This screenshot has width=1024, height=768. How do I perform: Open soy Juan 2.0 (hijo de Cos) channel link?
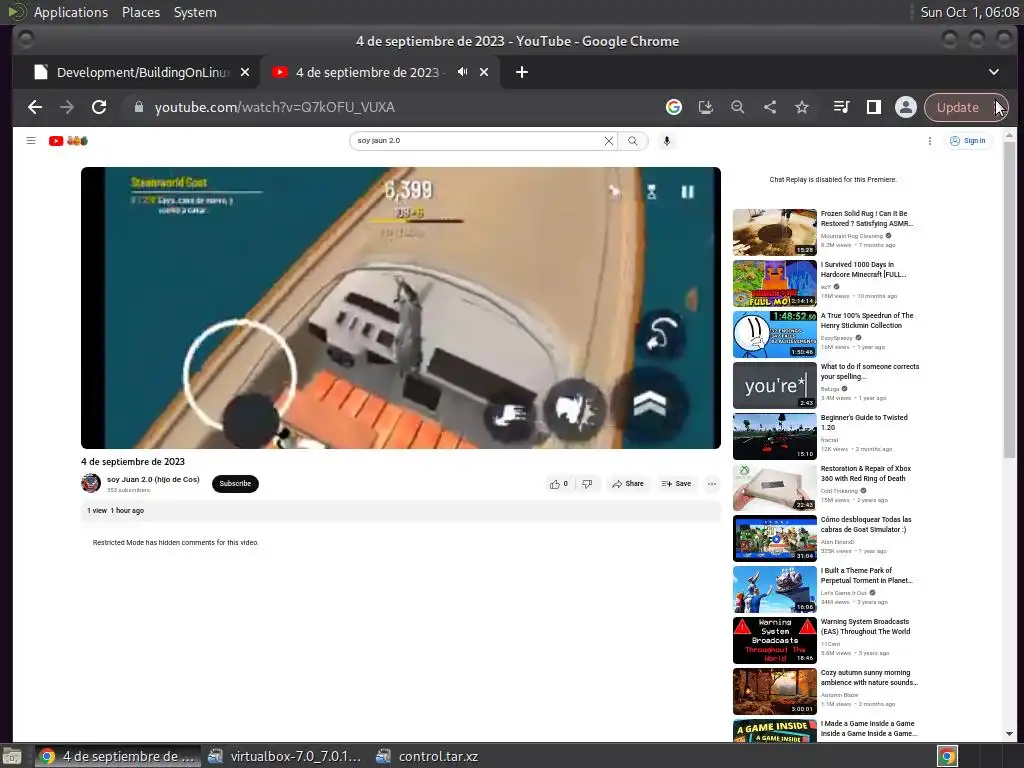click(x=153, y=479)
